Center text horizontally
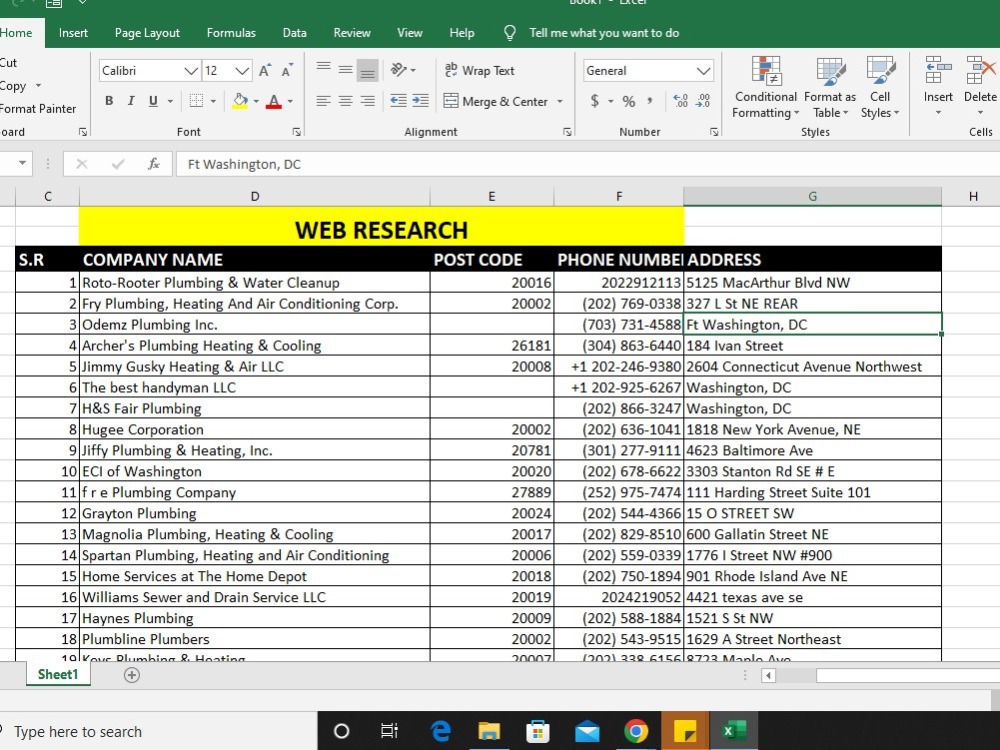 pyautogui.click(x=346, y=101)
